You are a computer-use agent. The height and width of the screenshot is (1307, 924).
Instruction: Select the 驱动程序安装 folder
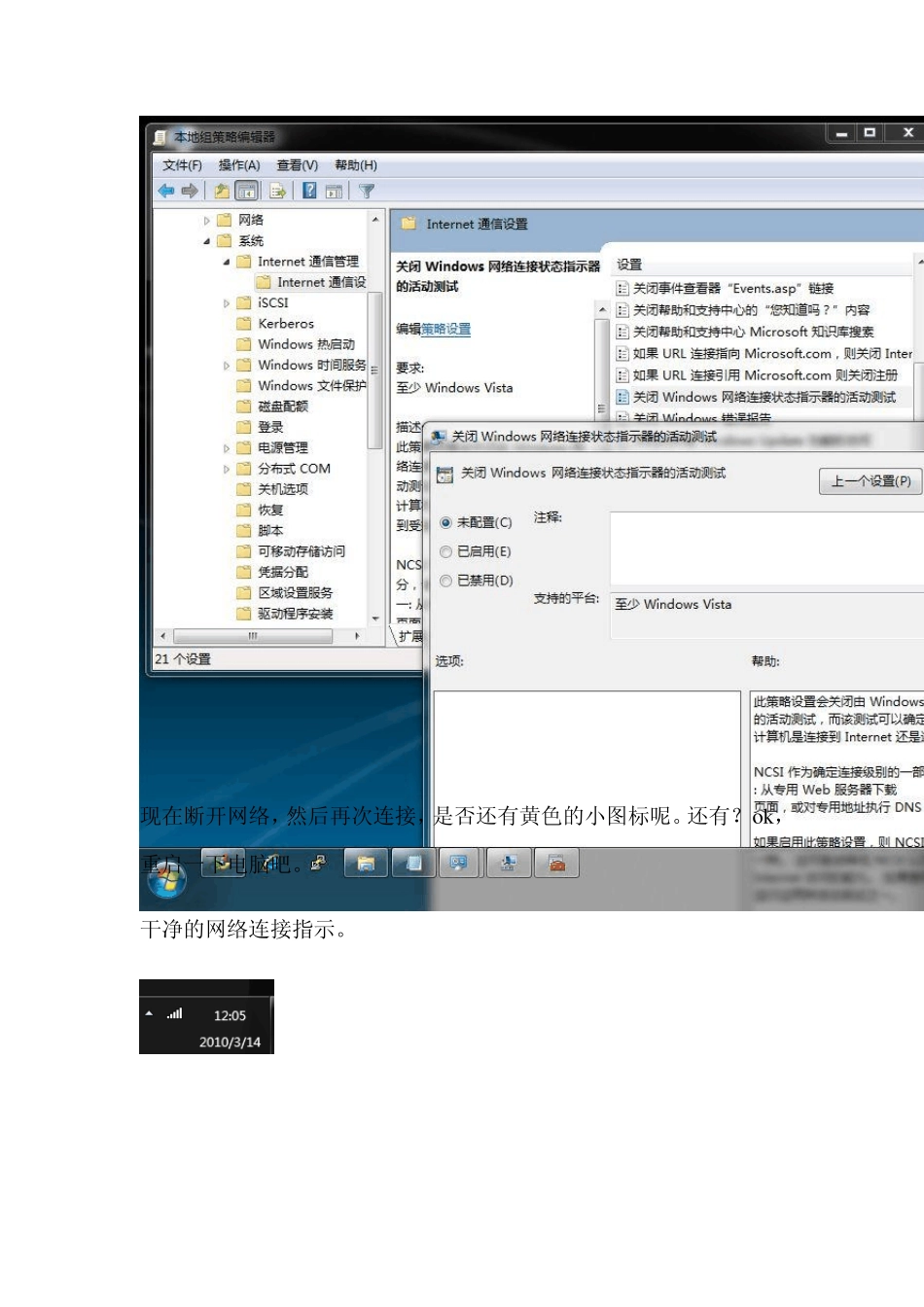coord(295,614)
